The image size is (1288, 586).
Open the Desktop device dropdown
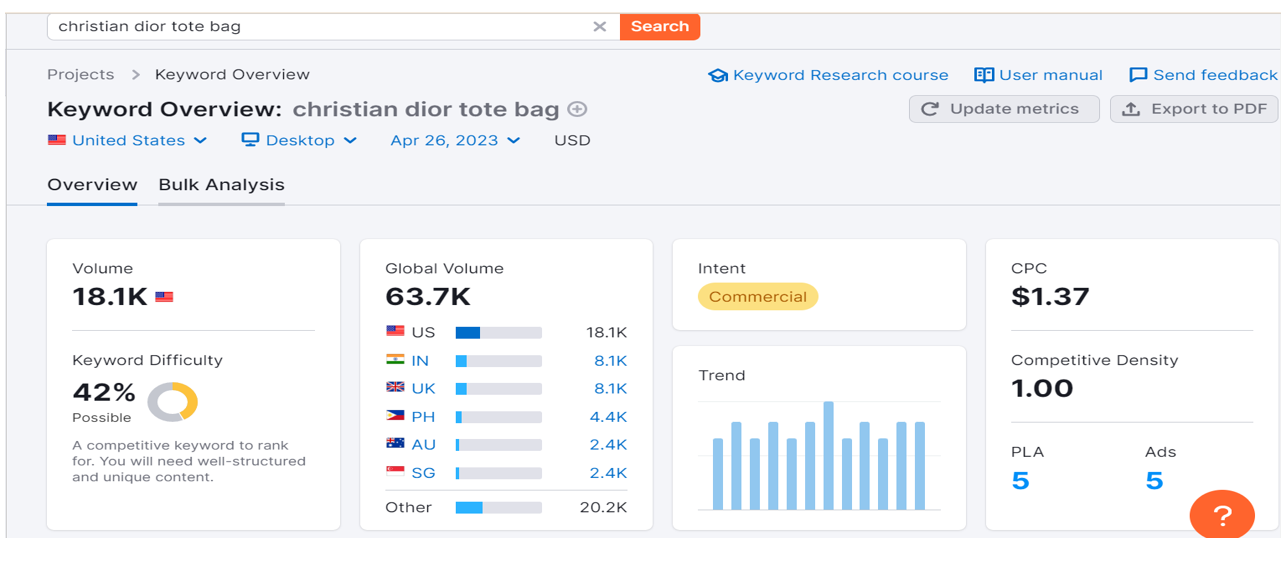click(299, 140)
